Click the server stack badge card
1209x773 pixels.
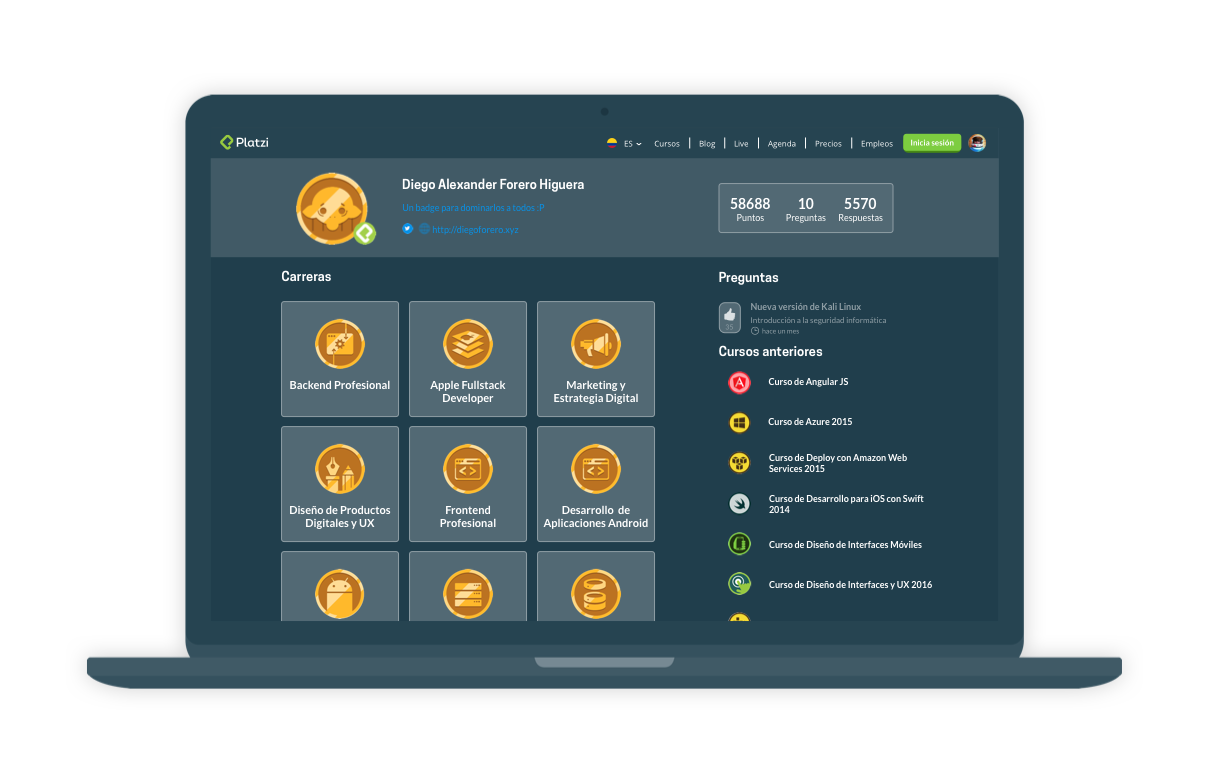pyautogui.click(x=468, y=586)
